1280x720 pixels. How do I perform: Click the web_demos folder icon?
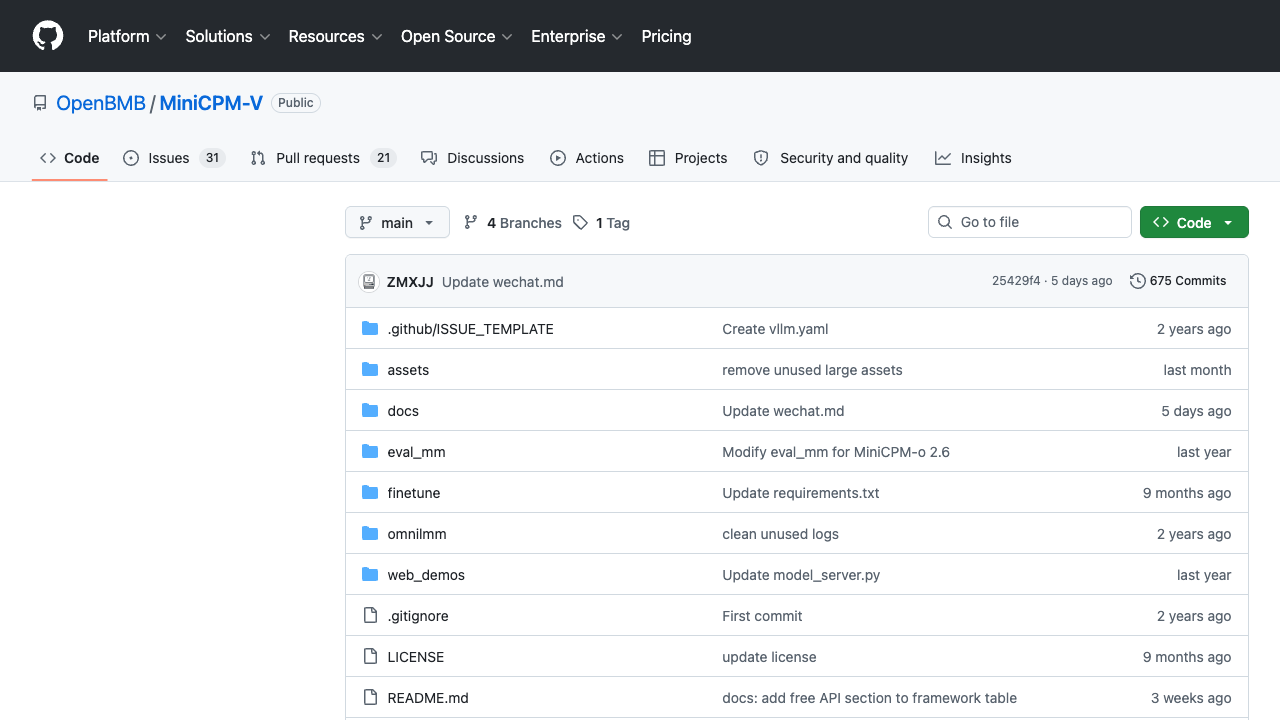click(370, 575)
